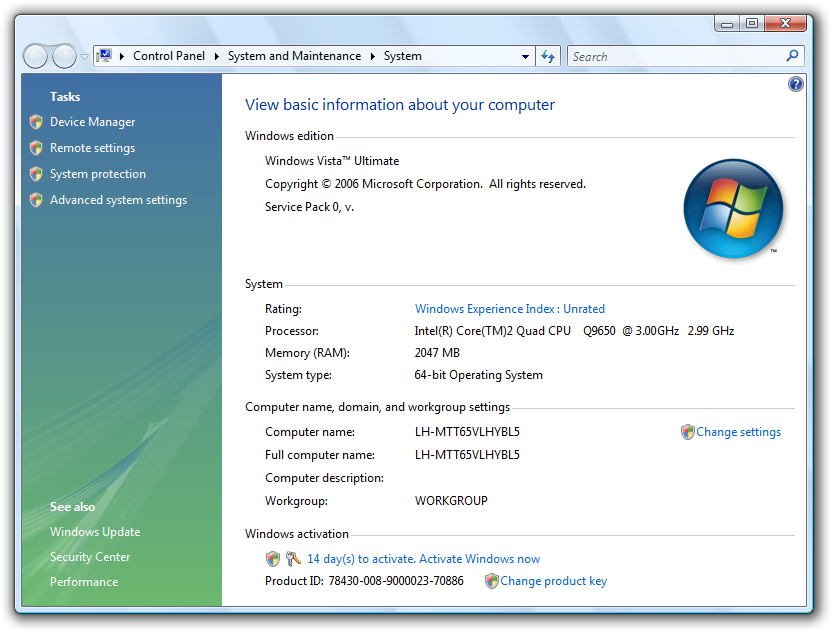832x632 pixels.
Task: Click the keys icon in Windows activation
Action: tap(293, 559)
